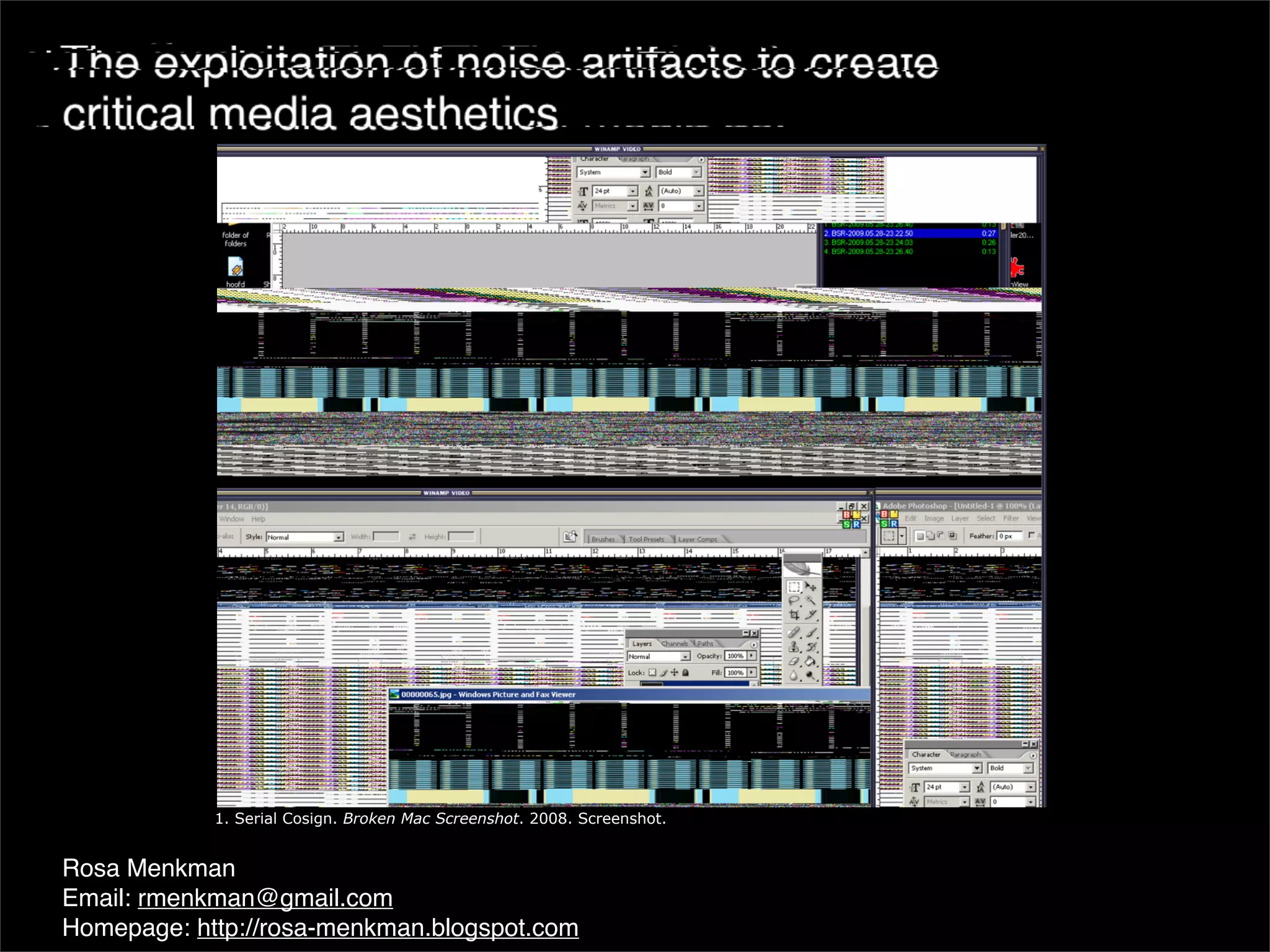
Task: Select the Clone Stamp tool
Action: pyautogui.click(x=794, y=647)
